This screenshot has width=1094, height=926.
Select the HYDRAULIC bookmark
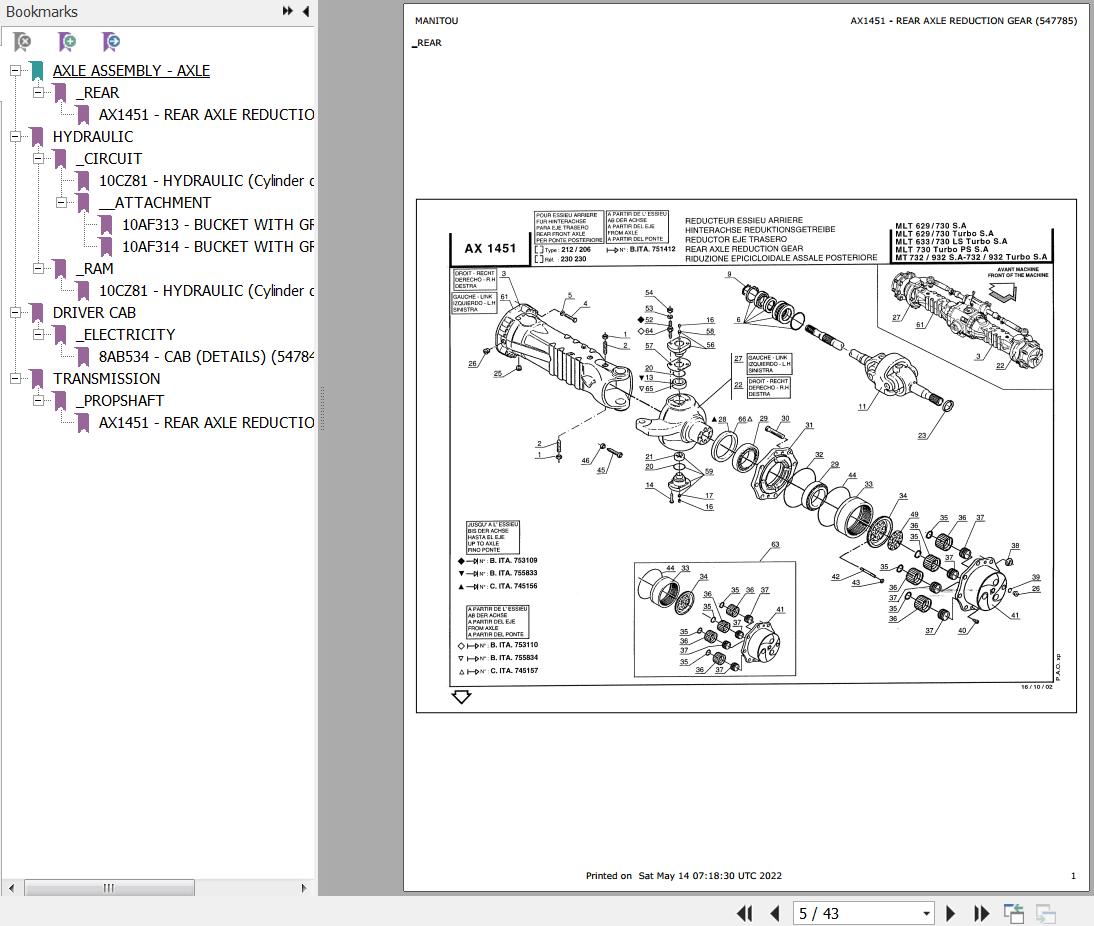[x=93, y=136]
